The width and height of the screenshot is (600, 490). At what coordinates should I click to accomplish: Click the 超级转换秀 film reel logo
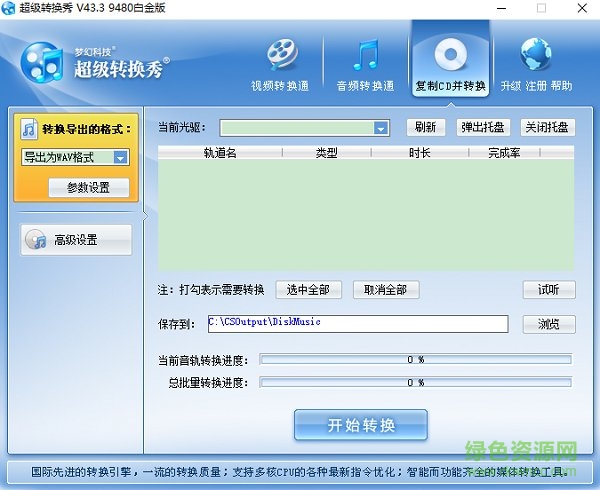tap(42, 65)
